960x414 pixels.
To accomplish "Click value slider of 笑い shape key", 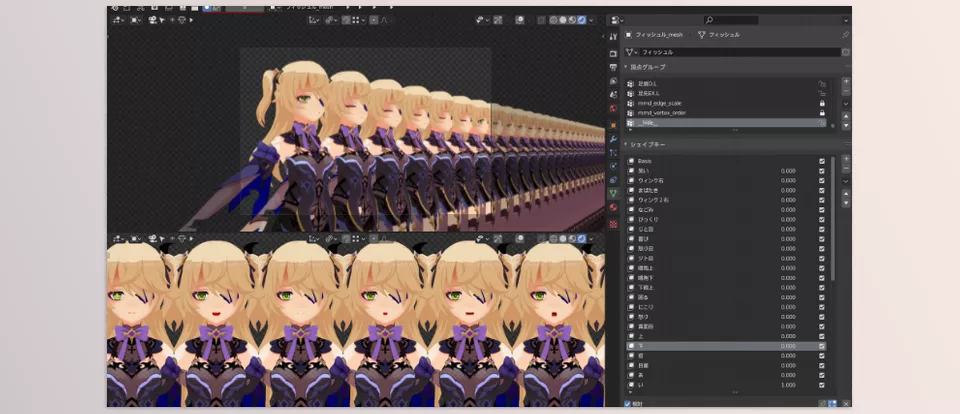I will point(789,171).
